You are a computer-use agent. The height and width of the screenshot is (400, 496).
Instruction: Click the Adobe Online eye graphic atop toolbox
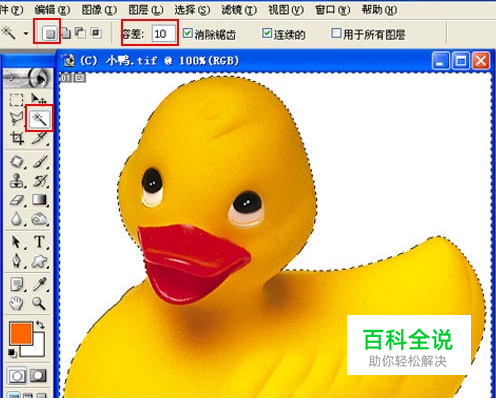28,78
